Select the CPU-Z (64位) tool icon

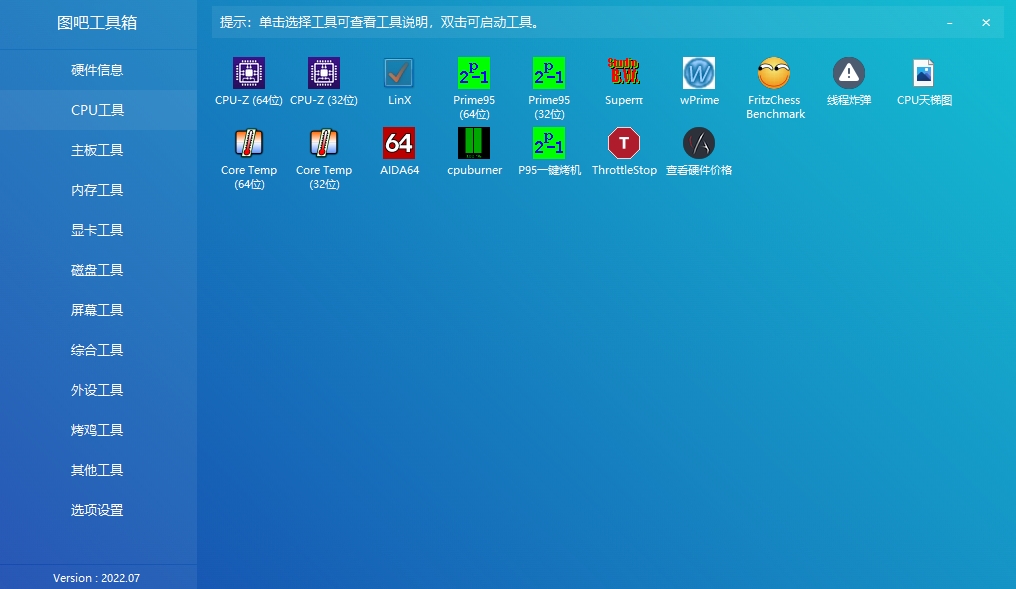pyautogui.click(x=249, y=73)
